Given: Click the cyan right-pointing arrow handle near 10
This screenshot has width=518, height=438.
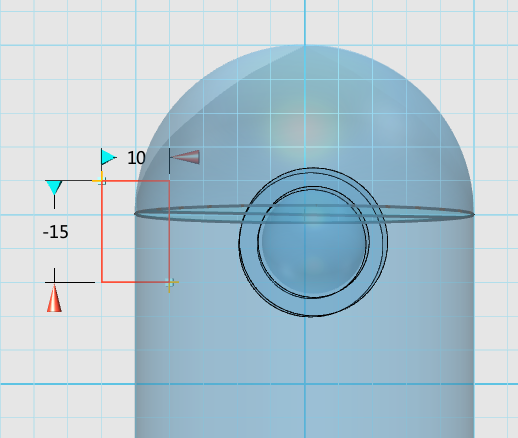Looking at the screenshot, I should point(109,157).
